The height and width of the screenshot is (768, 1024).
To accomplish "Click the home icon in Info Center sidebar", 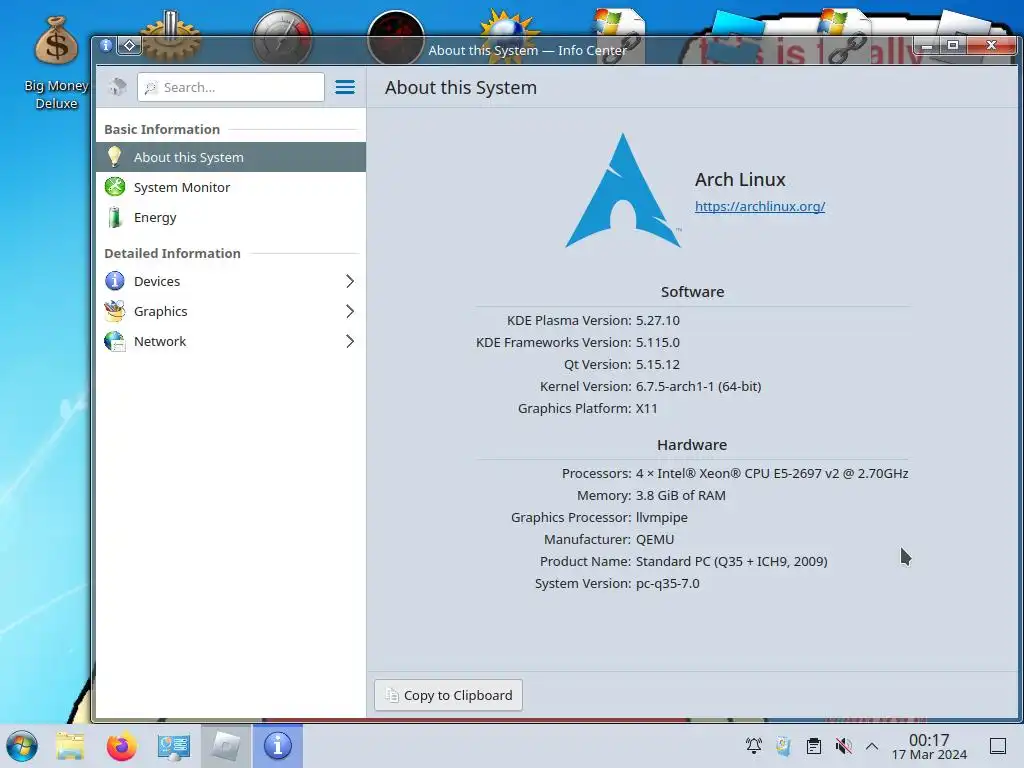I will (x=118, y=87).
